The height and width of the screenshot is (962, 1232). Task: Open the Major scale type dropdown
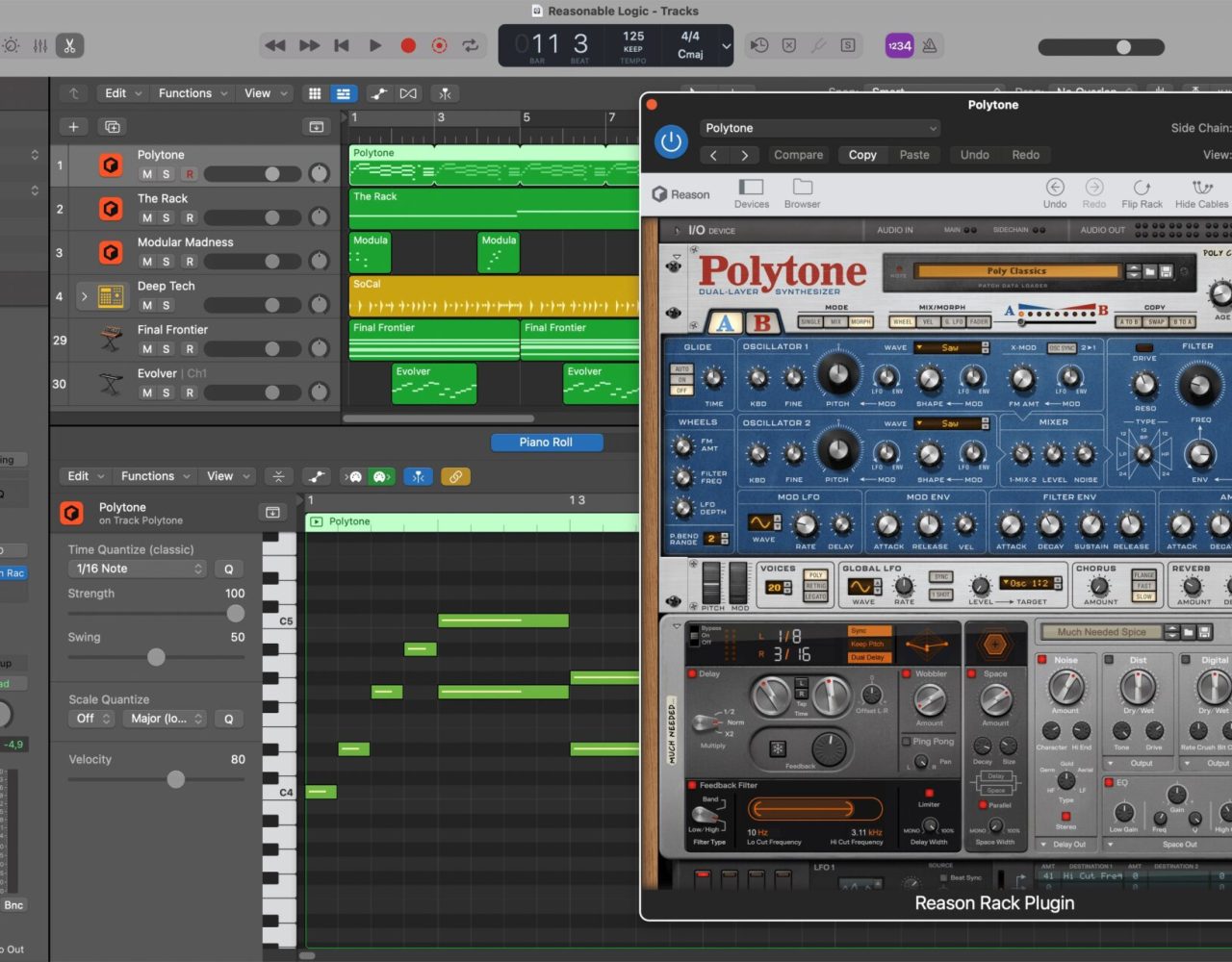pos(164,719)
